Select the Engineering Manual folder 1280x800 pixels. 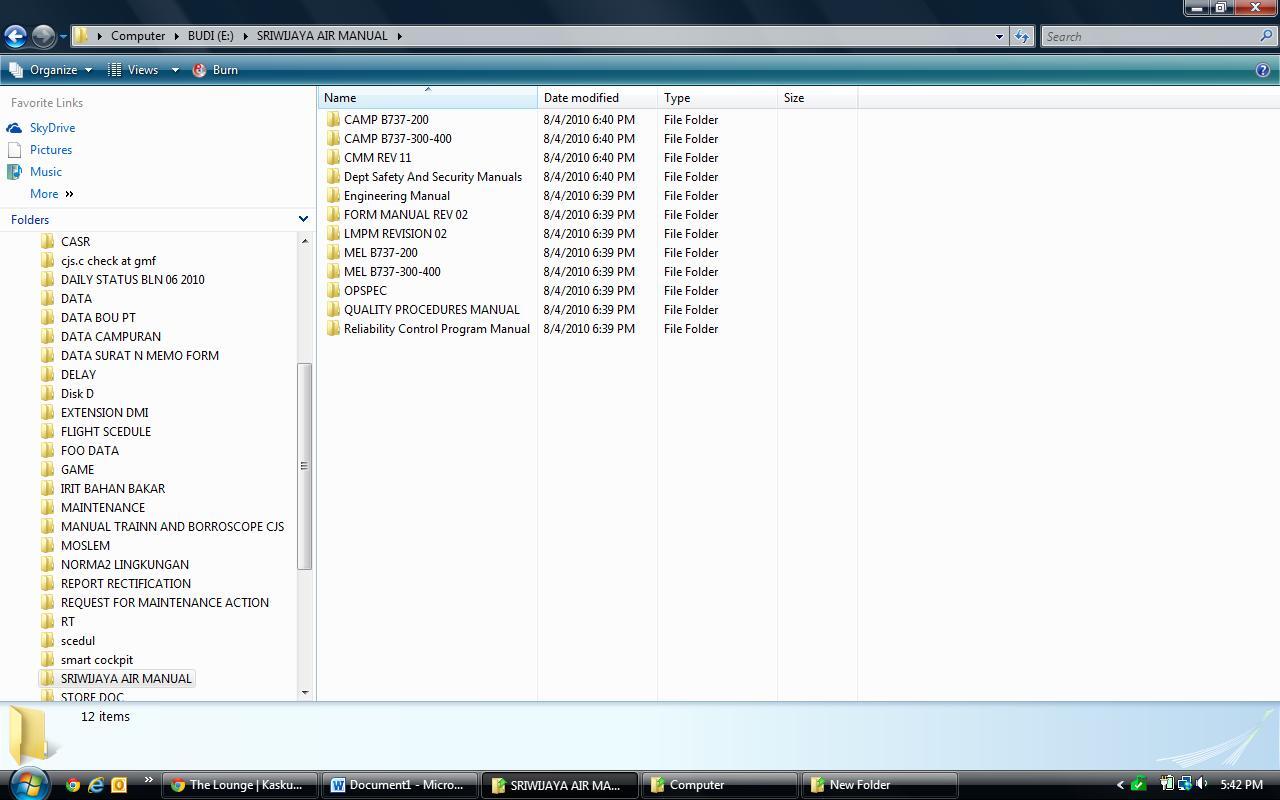pos(396,196)
